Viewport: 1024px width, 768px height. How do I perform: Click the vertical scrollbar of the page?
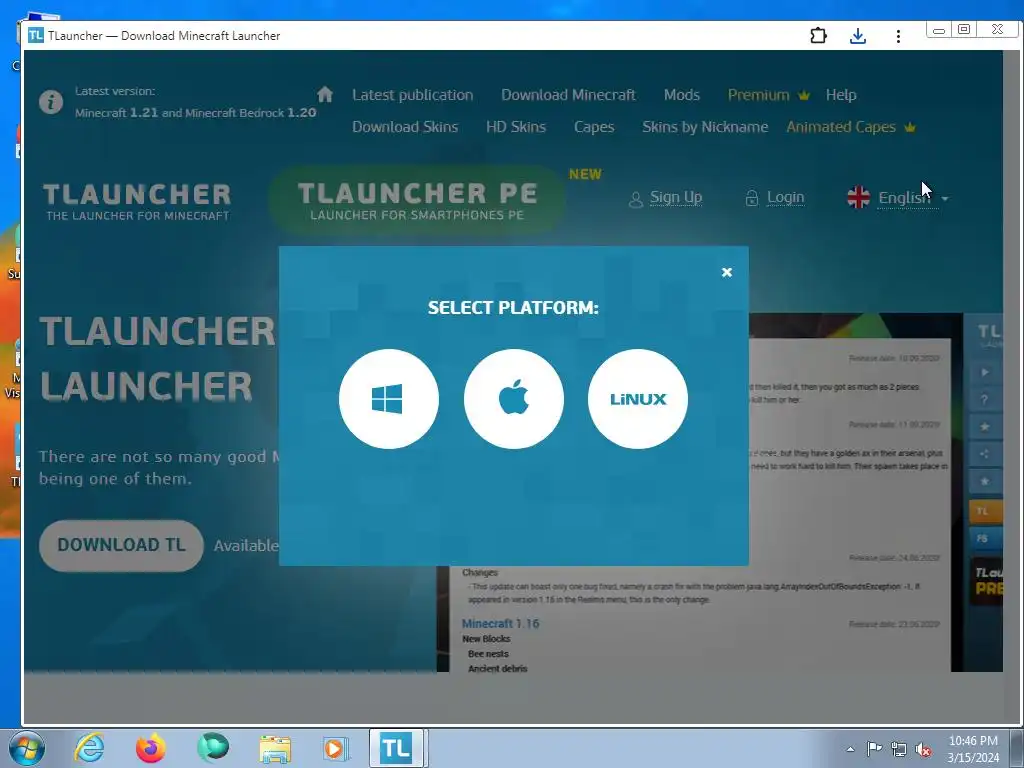pyautogui.click(x=1012, y=387)
